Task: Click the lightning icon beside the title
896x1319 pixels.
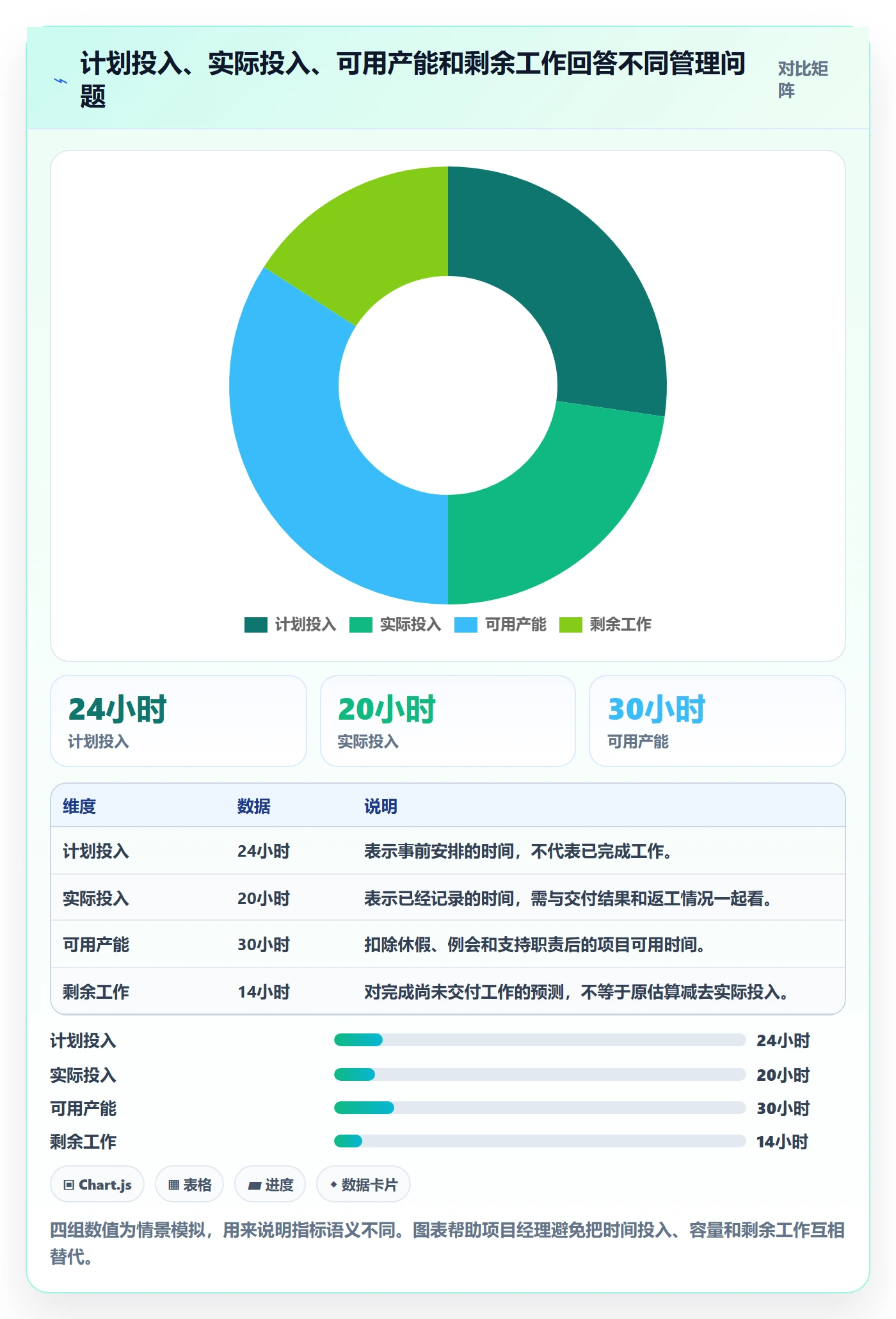Action: pos(61,81)
